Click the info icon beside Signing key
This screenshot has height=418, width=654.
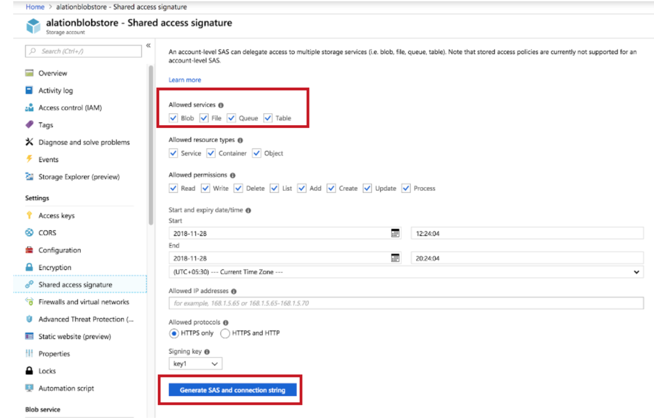(x=207, y=352)
